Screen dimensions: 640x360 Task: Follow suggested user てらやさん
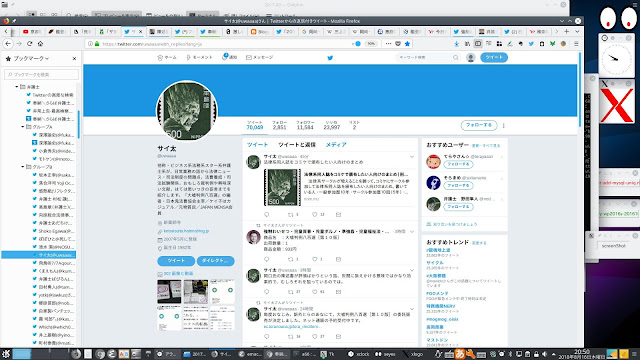pyautogui.click(x=458, y=164)
